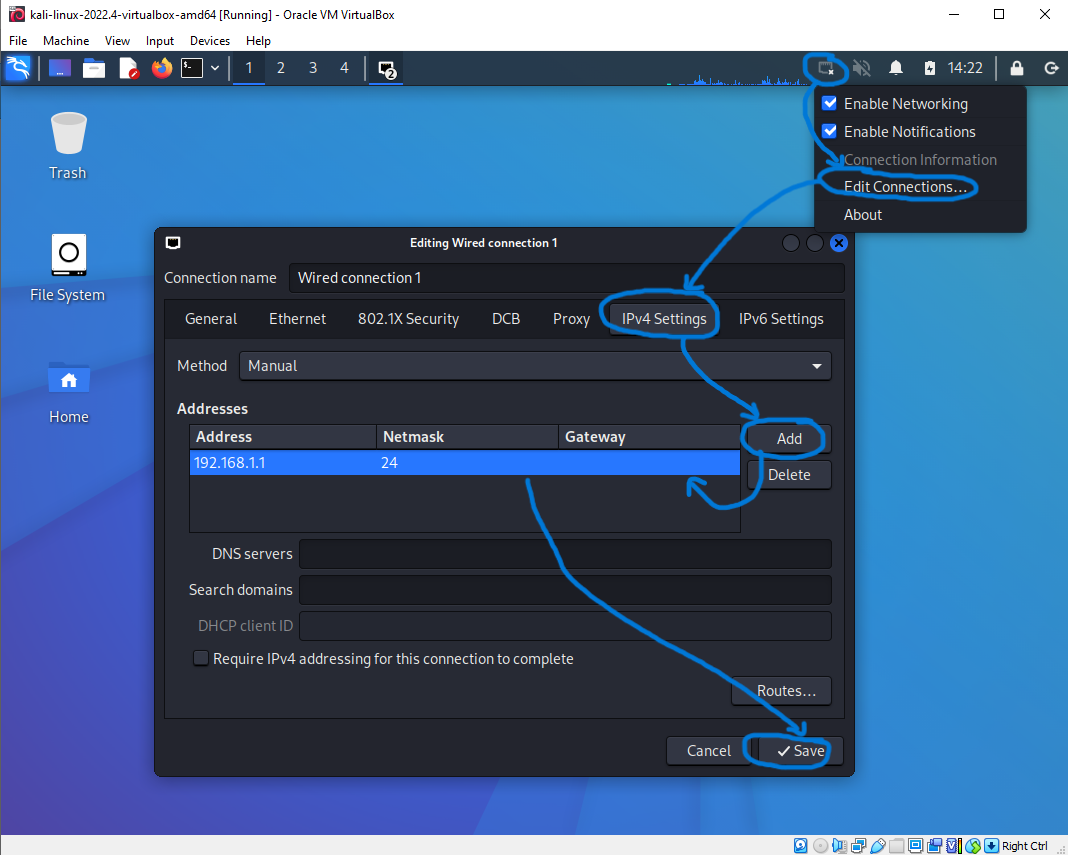Screen dimensions: 1068x855
Task: Click the muted volume icon
Action: (861, 68)
